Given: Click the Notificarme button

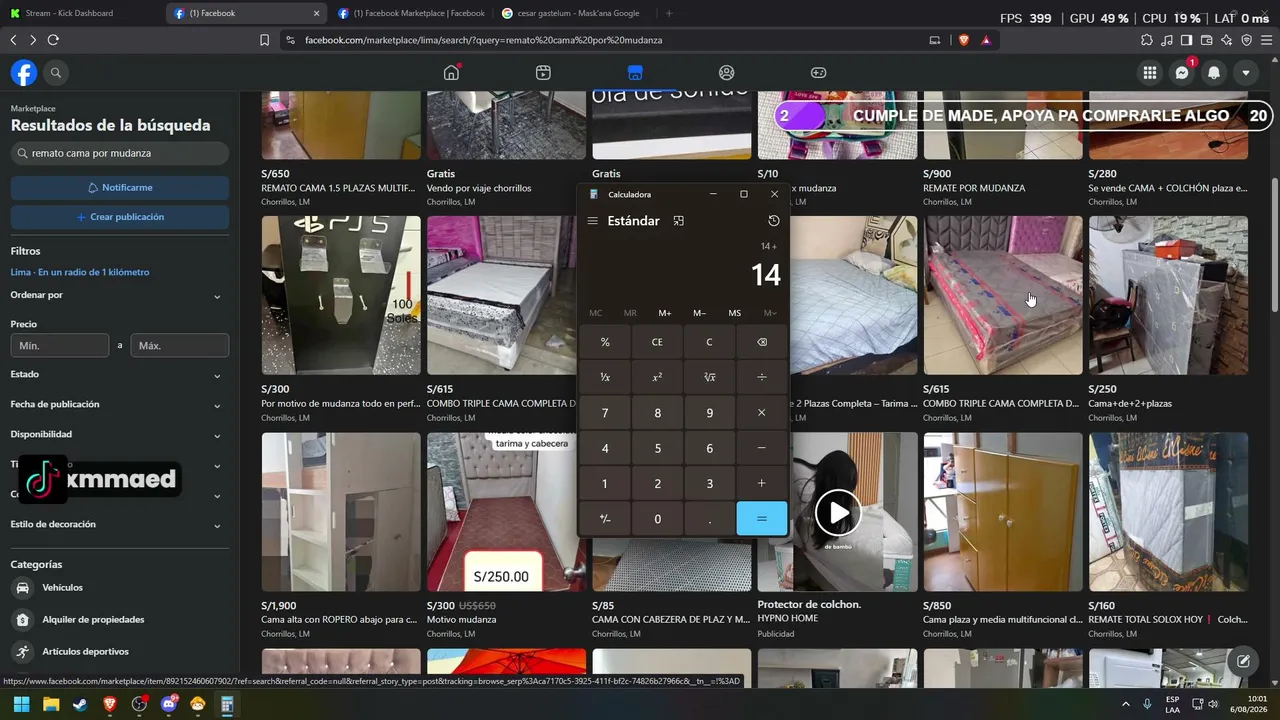Looking at the screenshot, I should (120, 188).
